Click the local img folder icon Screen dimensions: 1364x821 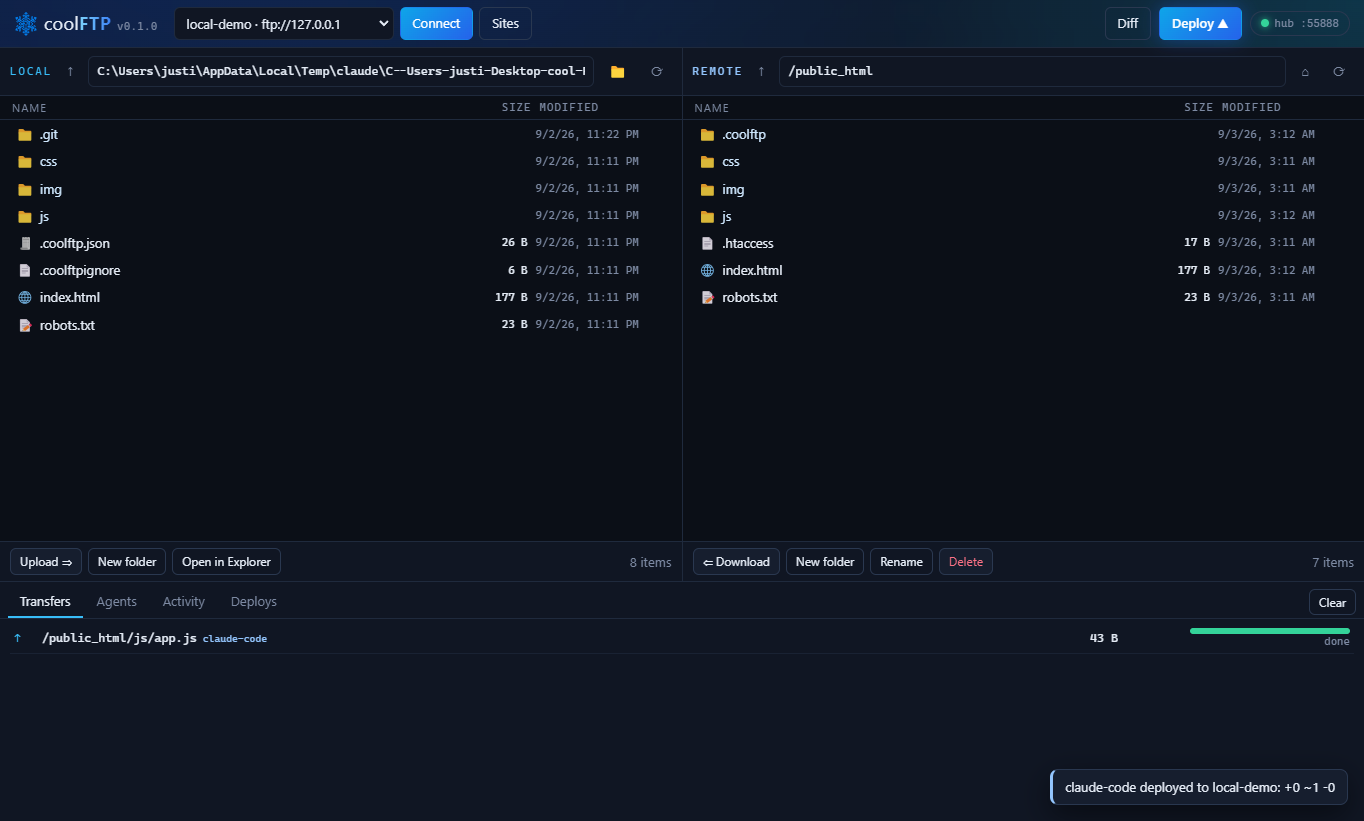pyautogui.click(x=25, y=189)
